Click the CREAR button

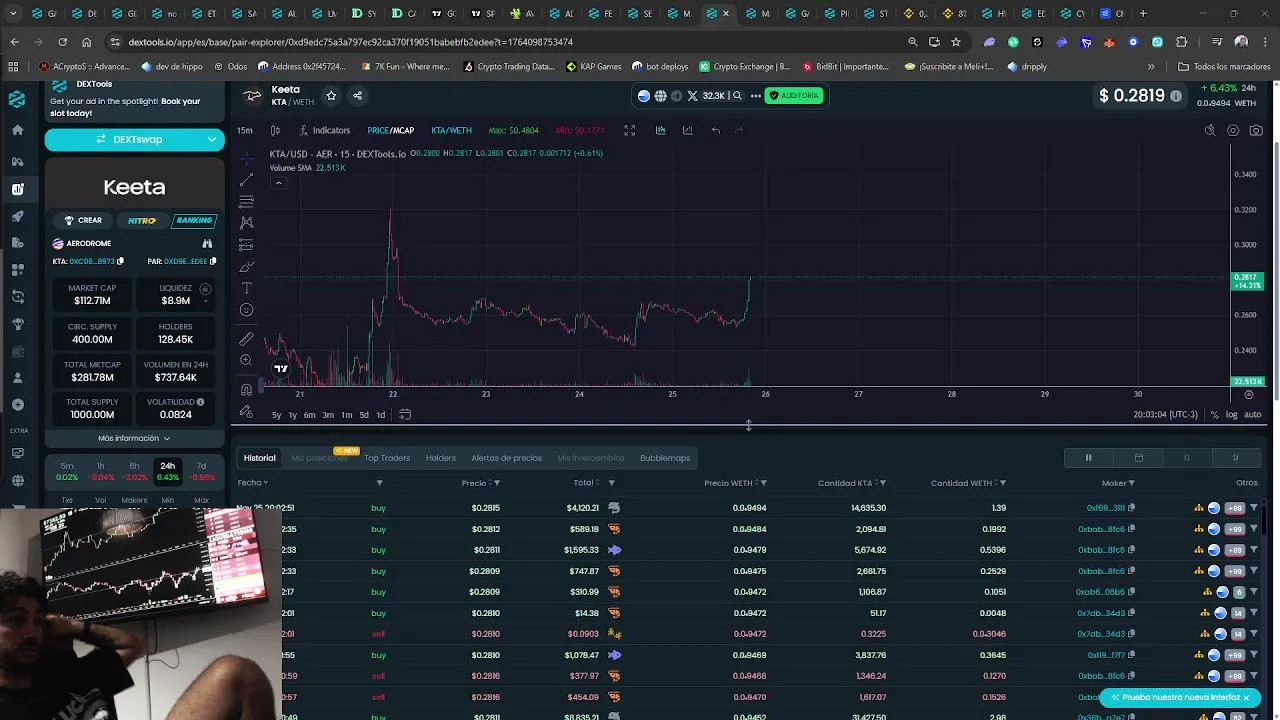coord(83,220)
